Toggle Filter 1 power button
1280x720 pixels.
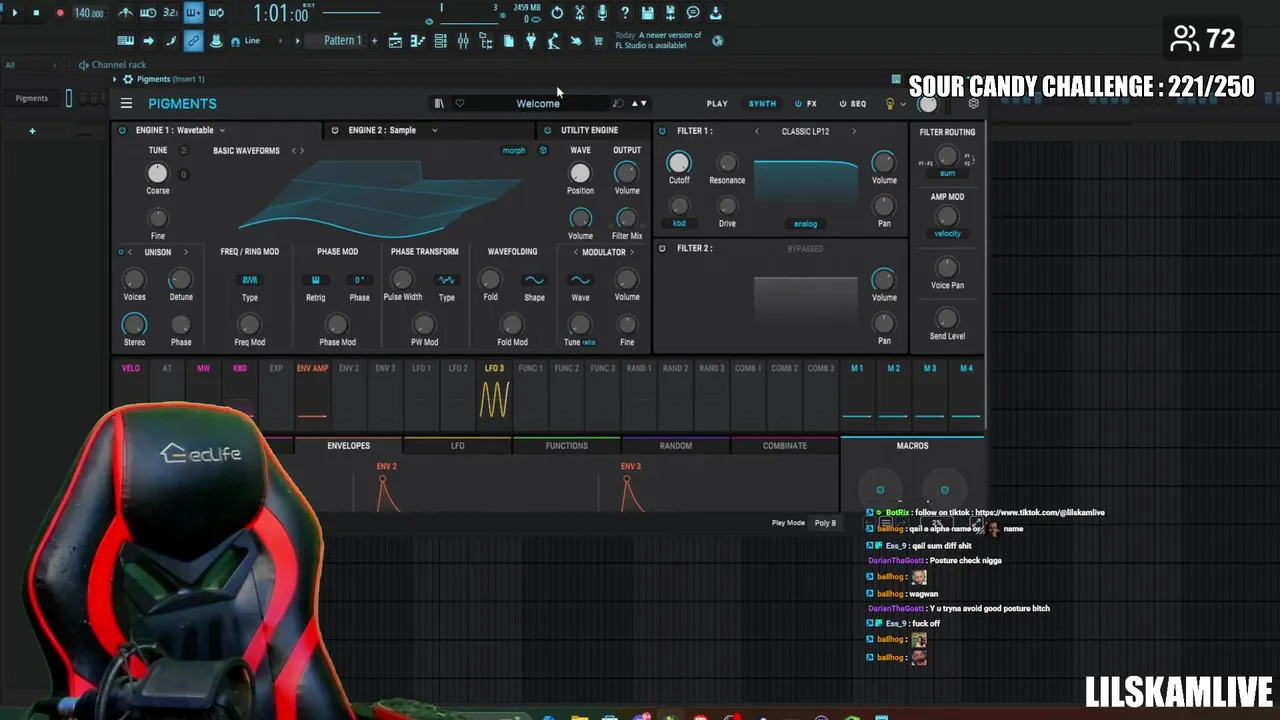pyautogui.click(x=663, y=131)
